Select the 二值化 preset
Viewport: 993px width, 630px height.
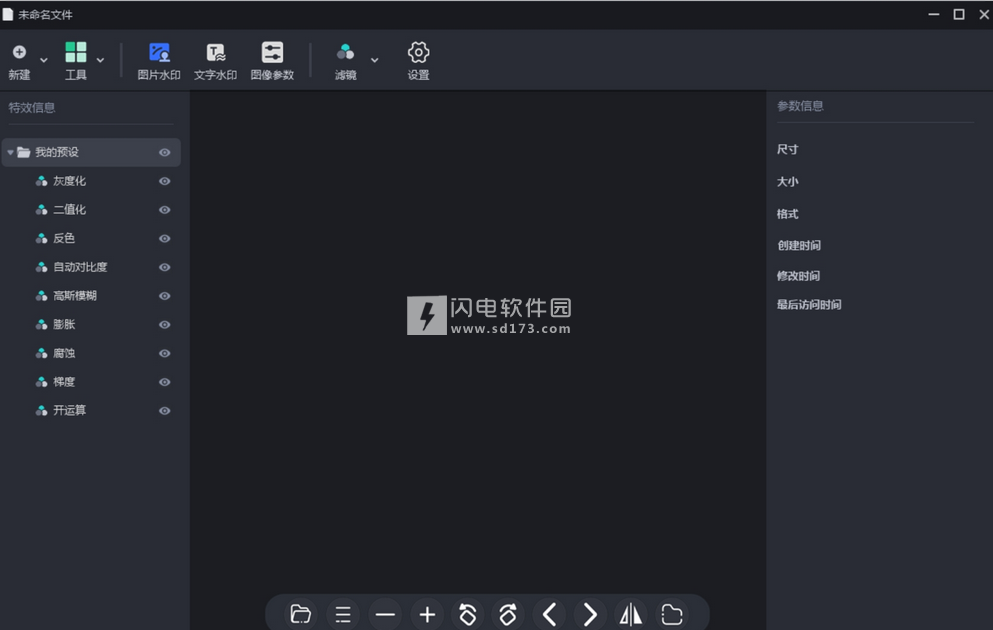click(70, 210)
